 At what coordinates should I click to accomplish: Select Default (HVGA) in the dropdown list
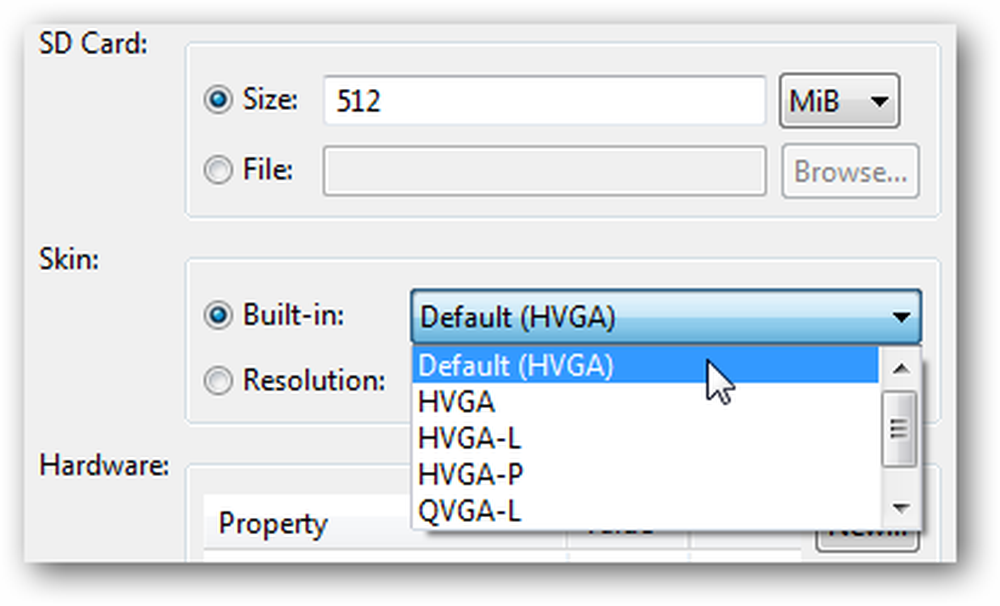pyautogui.click(x=645, y=366)
